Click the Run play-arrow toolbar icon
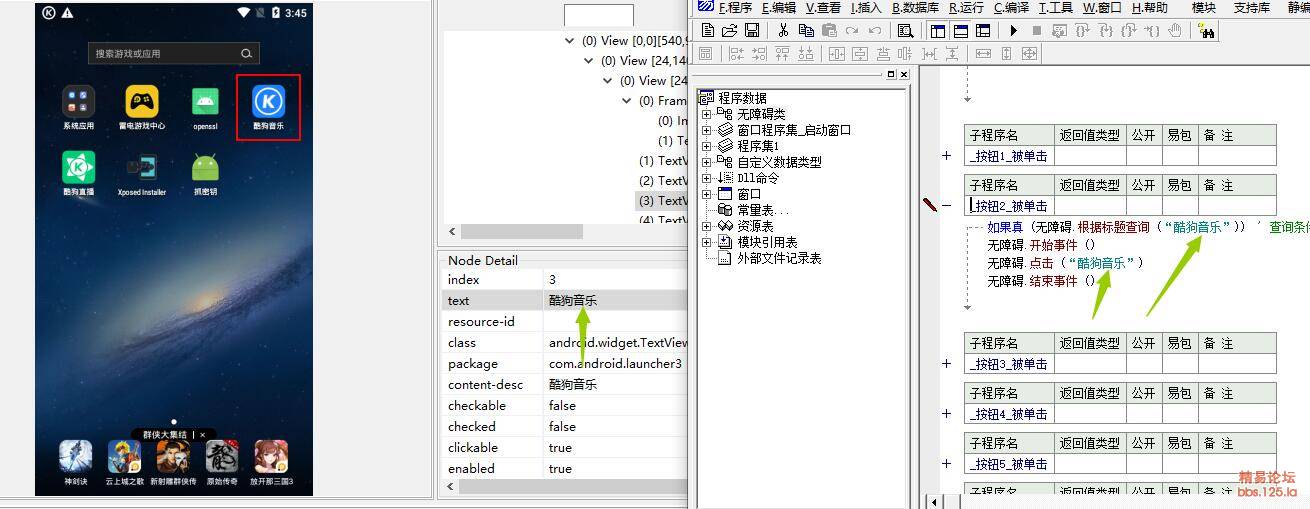Viewport: 1310px width, 509px height. (x=1013, y=31)
